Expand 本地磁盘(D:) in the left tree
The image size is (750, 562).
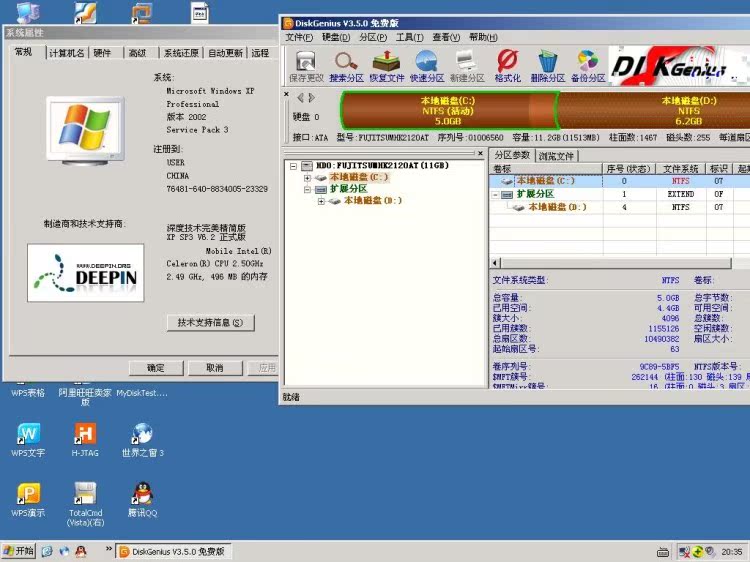(321, 201)
